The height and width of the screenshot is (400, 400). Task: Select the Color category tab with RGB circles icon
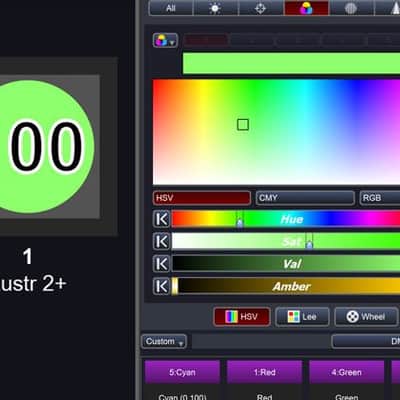pyautogui.click(x=306, y=8)
